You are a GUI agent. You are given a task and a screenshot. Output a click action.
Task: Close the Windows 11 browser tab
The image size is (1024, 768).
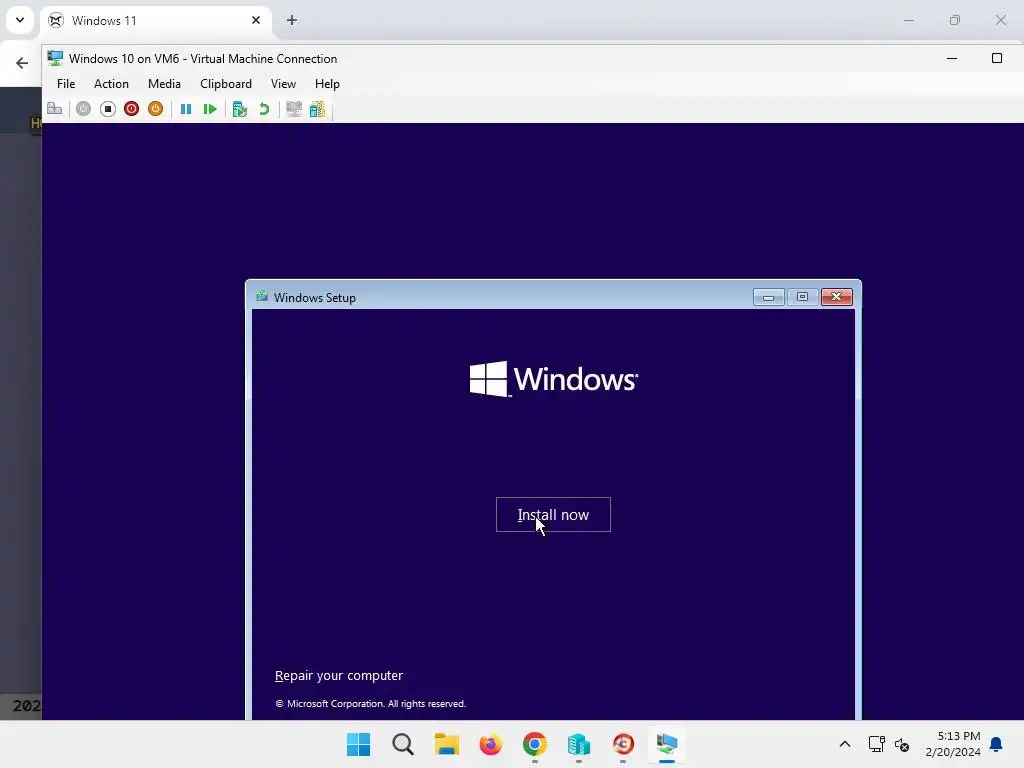click(x=256, y=20)
